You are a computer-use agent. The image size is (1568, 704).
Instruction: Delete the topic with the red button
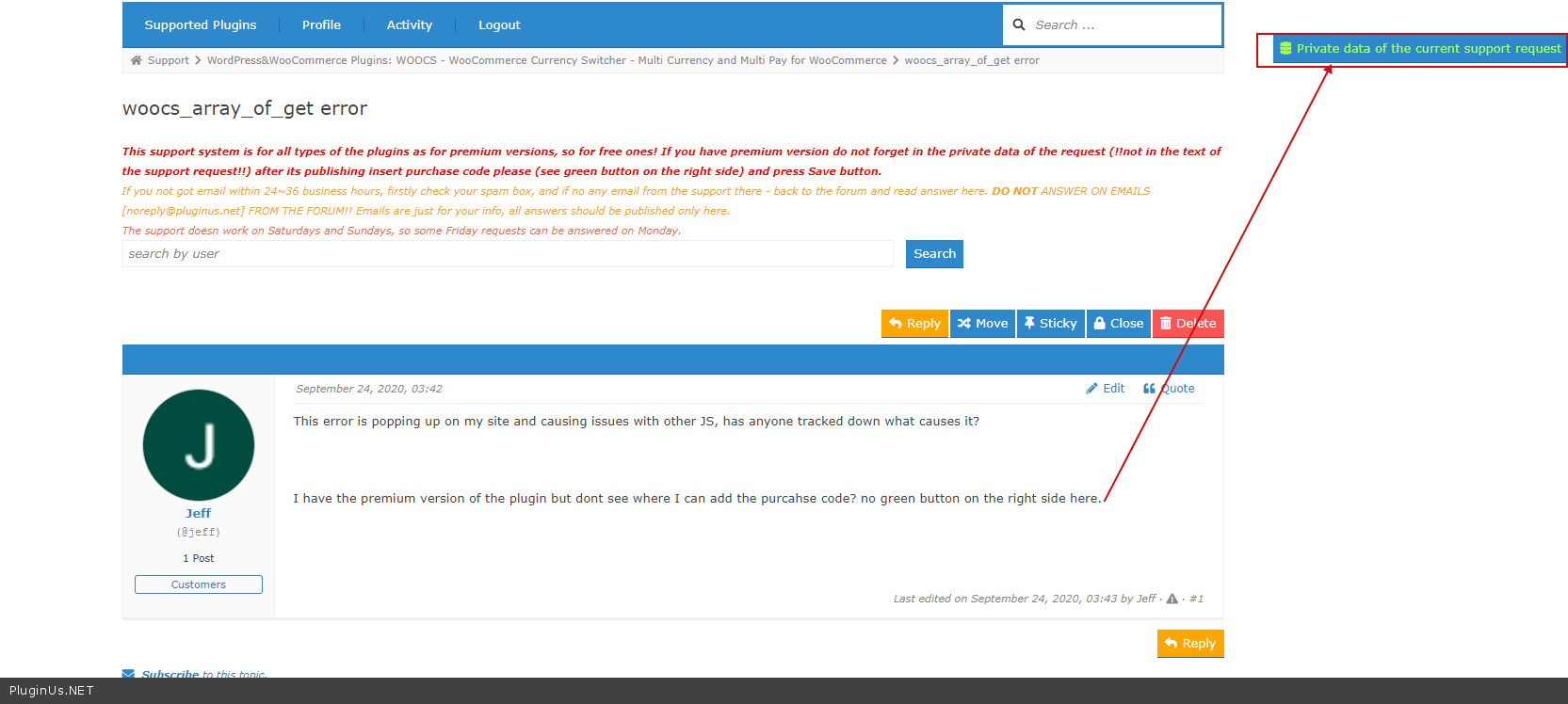(1188, 324)
